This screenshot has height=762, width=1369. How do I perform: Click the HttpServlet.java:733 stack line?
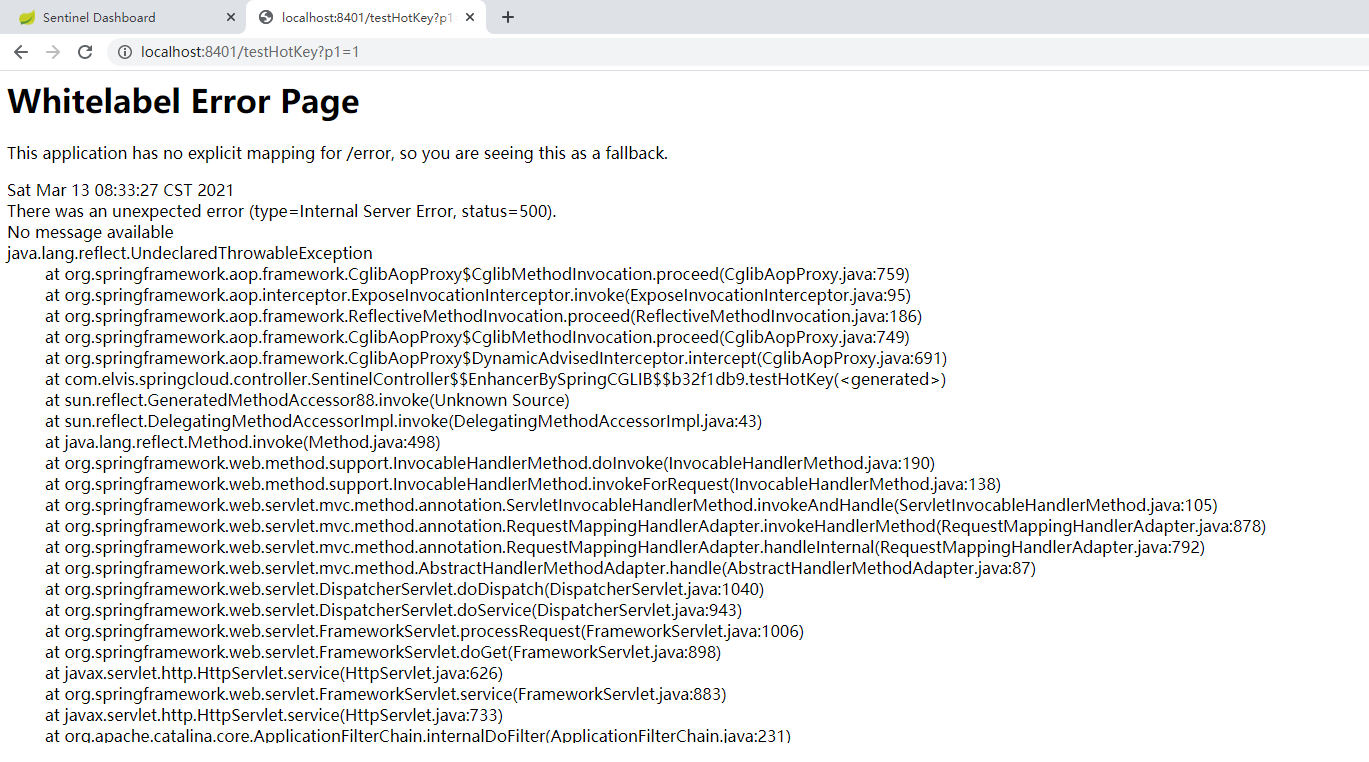[274, 715]
